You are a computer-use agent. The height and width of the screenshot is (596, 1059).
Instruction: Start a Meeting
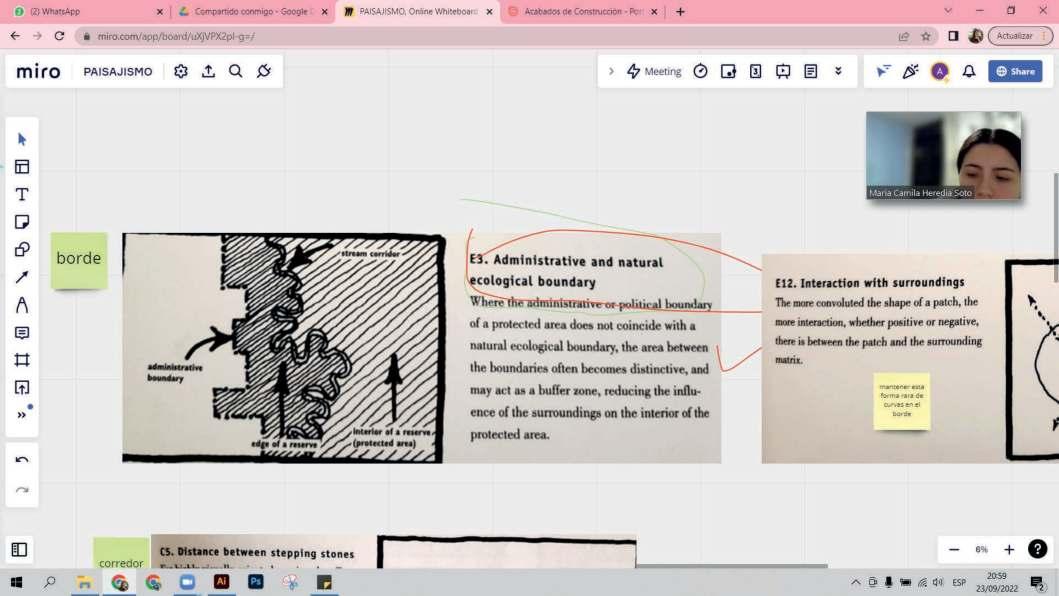click(x=654, y=72)
